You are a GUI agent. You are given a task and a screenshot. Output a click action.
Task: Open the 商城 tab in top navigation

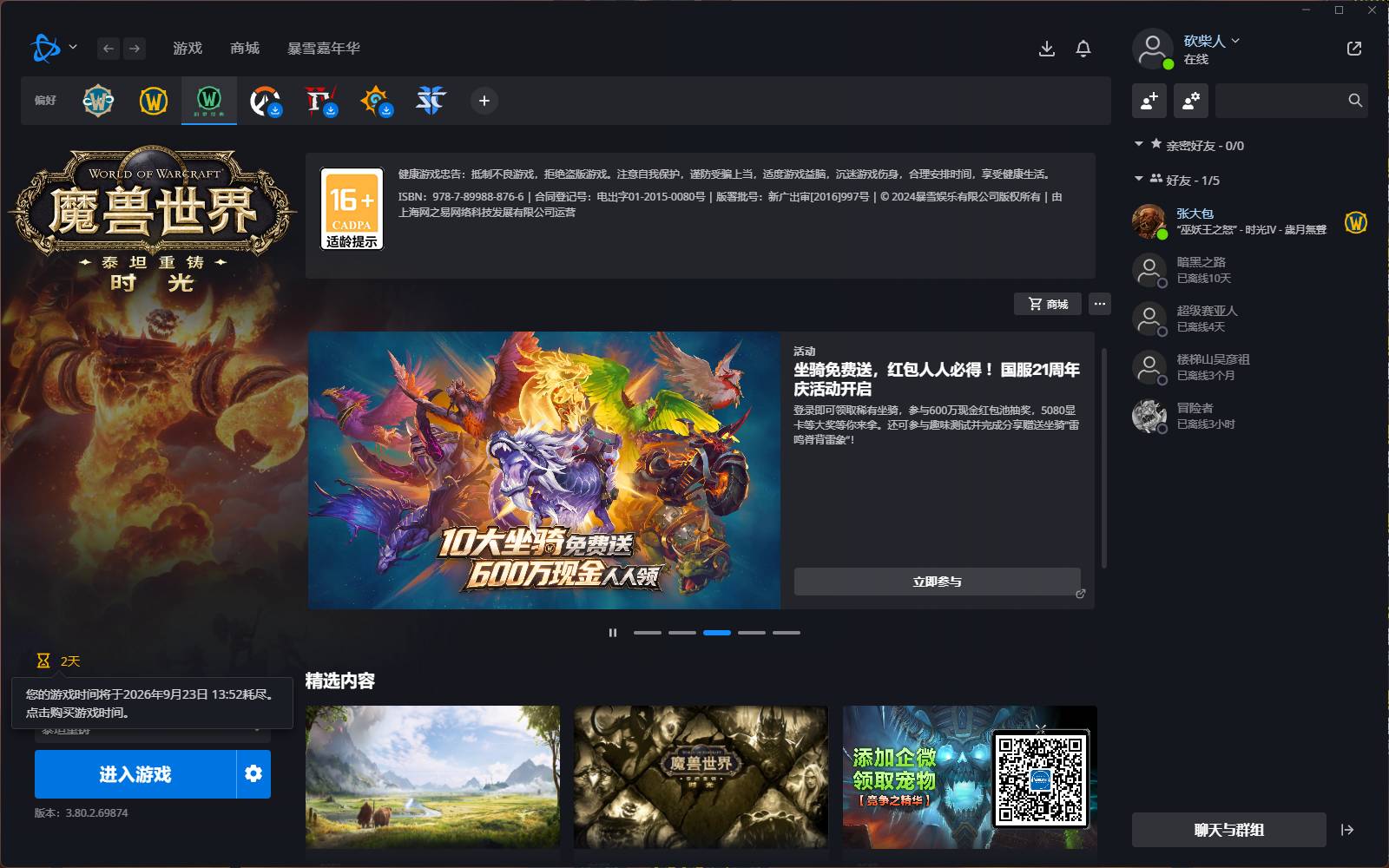[x=245, y=49]
